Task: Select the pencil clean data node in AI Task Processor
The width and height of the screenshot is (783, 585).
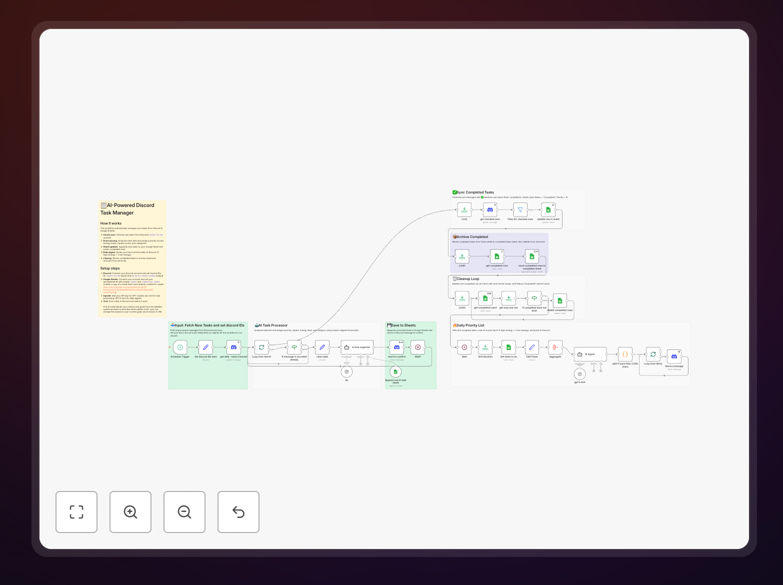Action: click(x=322, y=347)
